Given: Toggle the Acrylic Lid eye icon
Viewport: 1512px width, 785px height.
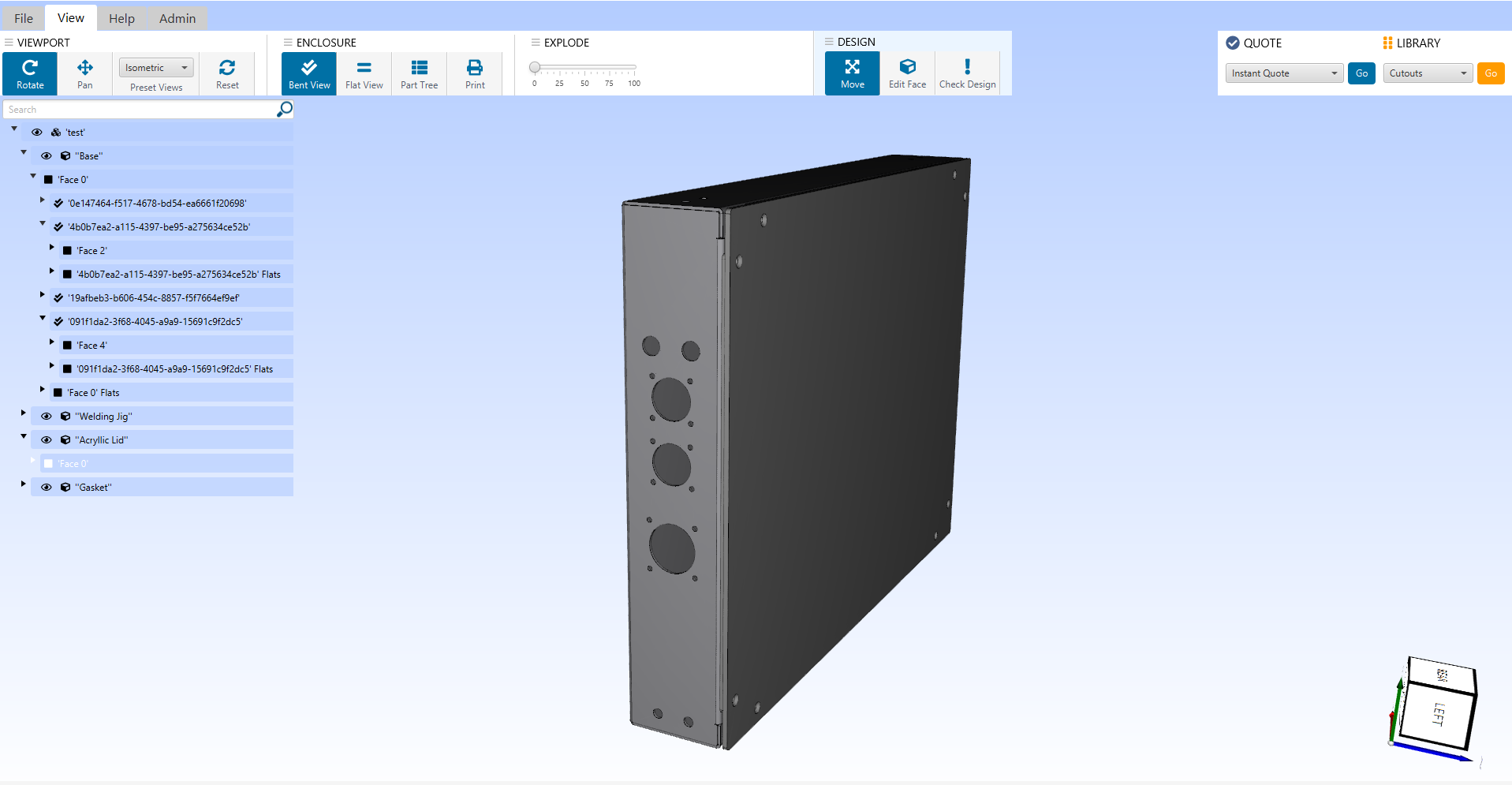Looking at the screenshot, I should [x=47, y=439].
